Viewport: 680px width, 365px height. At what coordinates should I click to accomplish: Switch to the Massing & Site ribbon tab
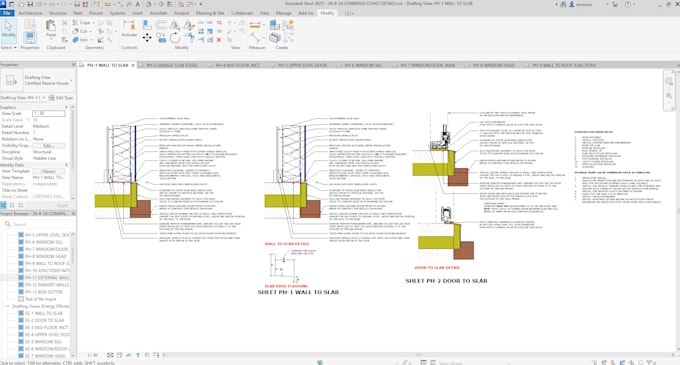(x=210, y=13)
